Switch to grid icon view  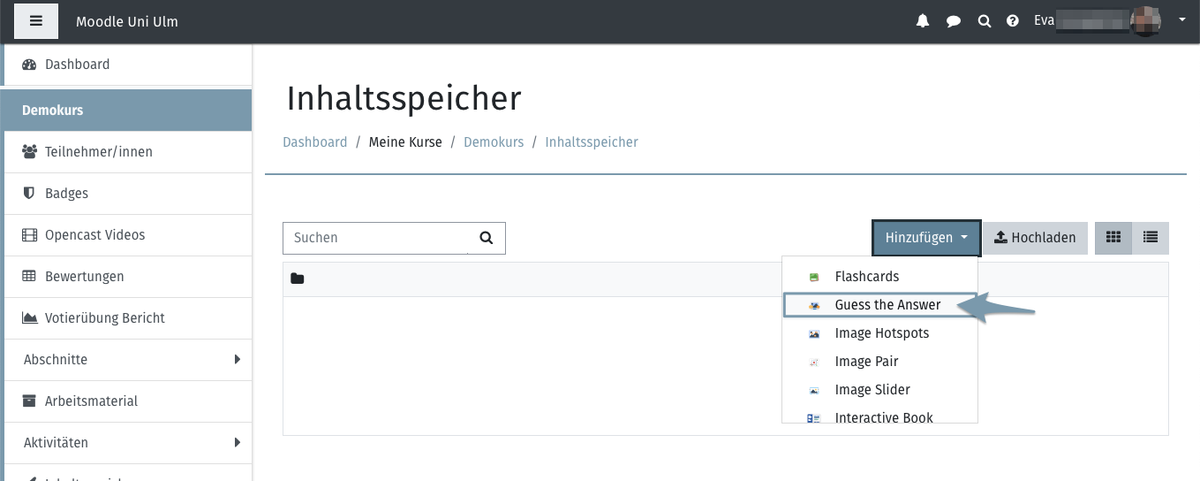point(1113,238)
